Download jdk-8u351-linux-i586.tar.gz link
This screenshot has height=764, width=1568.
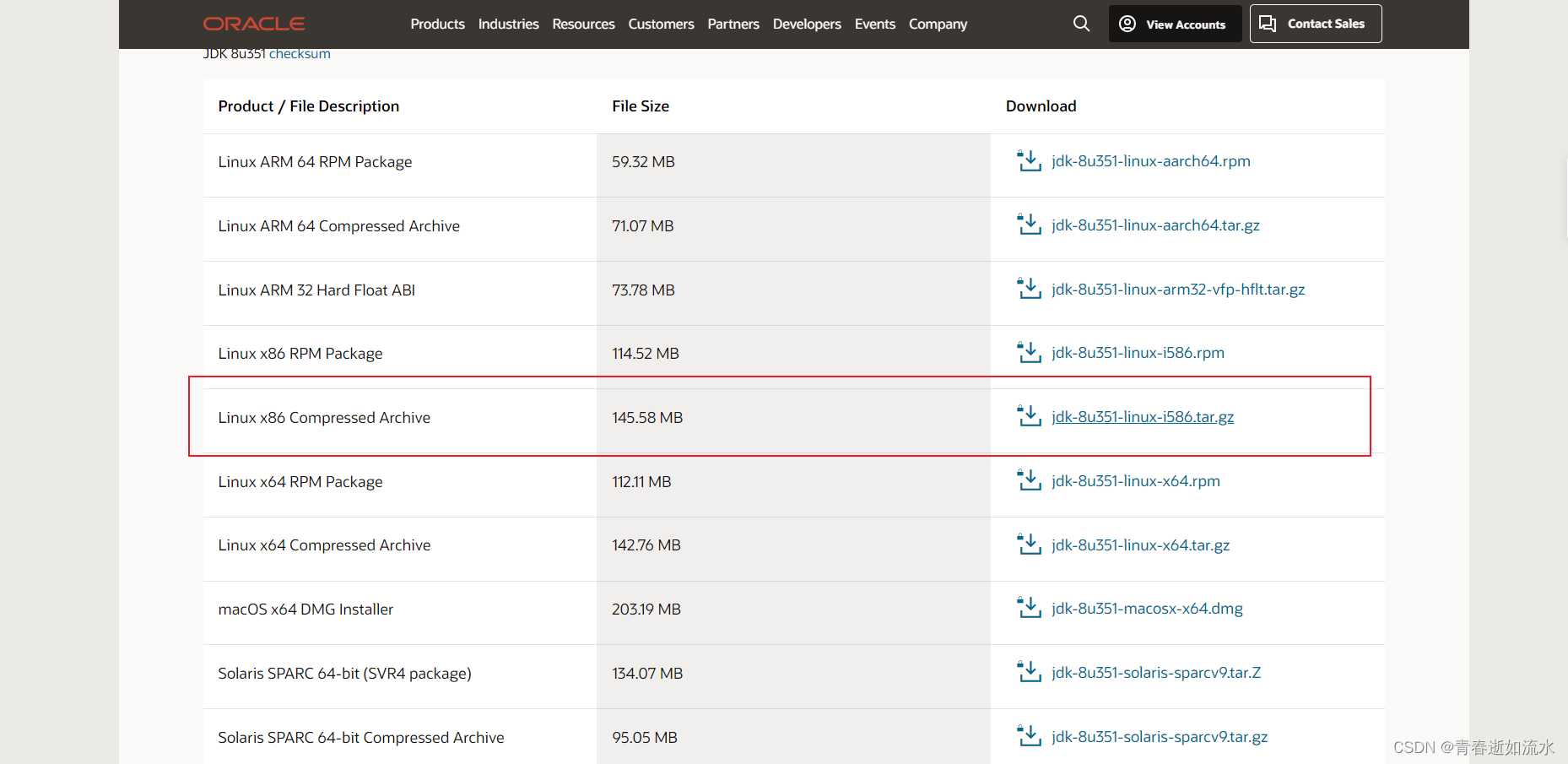1143,416
